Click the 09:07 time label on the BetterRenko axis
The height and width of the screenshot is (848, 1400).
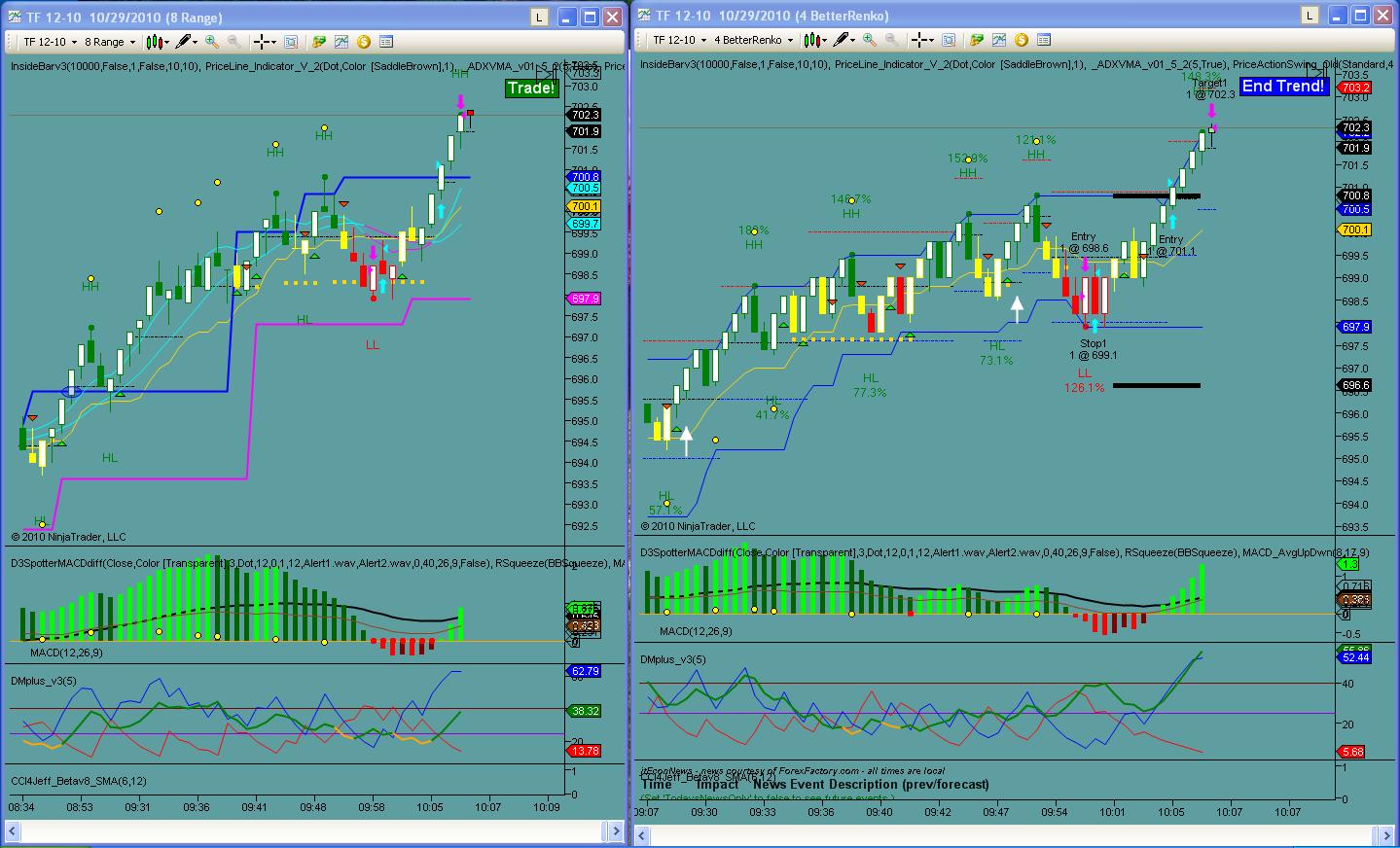click(x=646, y=812)
